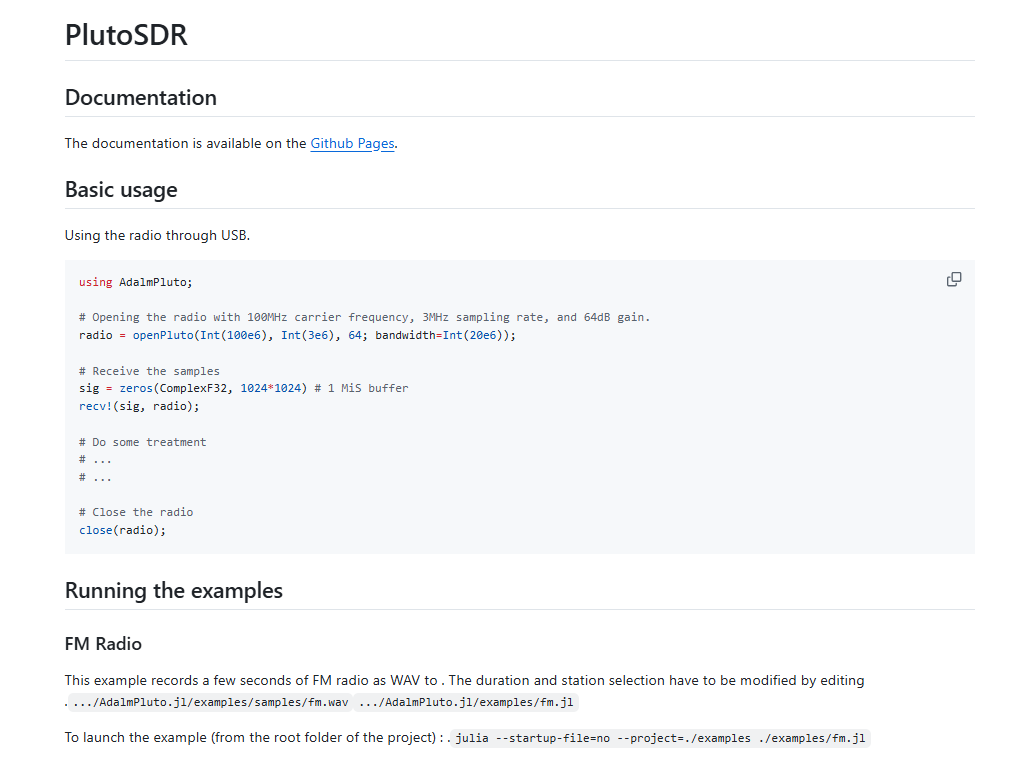Click the 'recv!(sig, radio);' code line
The image size is (1030, 773).
[139, 407]
